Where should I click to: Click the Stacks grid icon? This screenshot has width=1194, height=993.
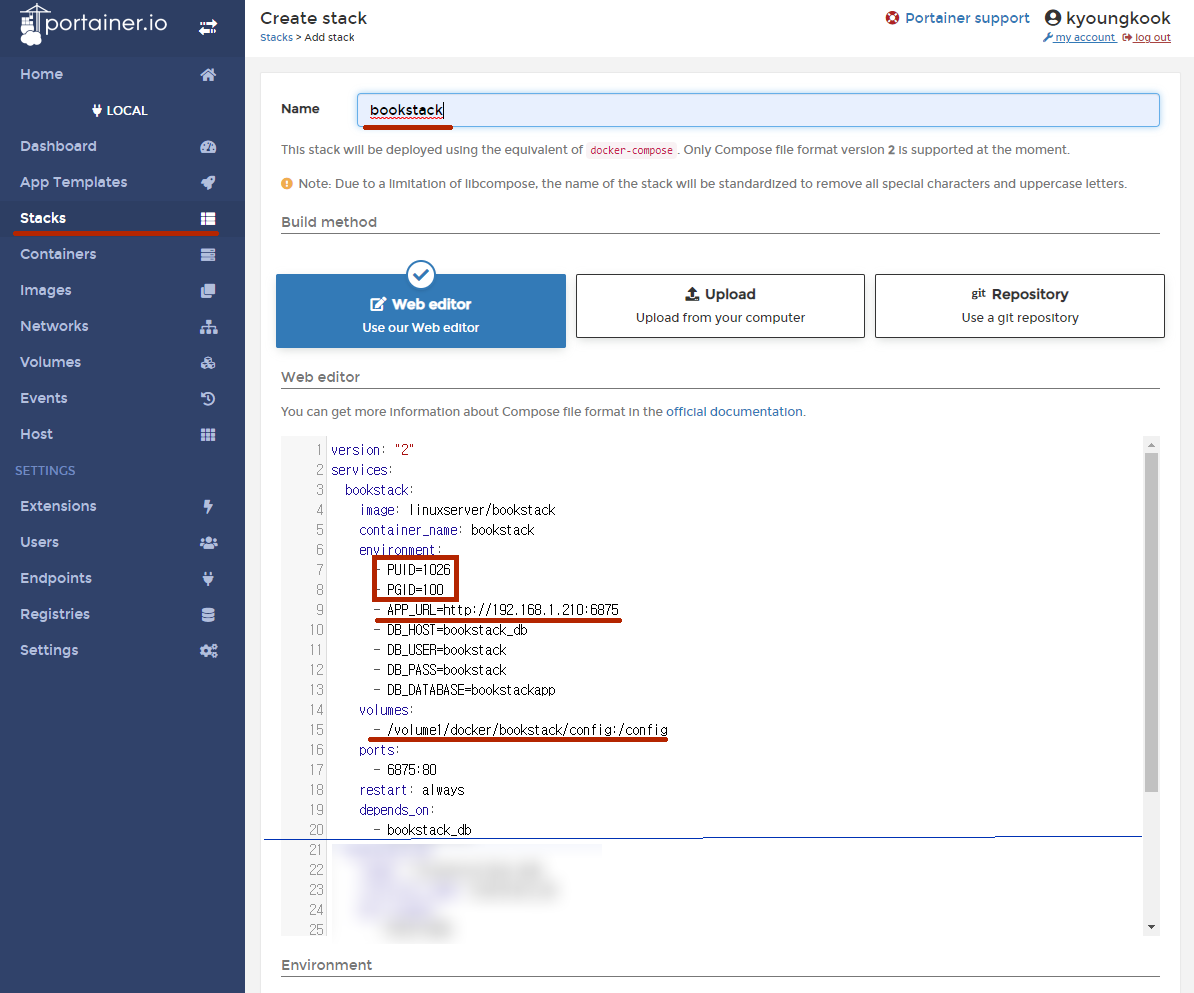pyautogui.click(x=208, y=219)
